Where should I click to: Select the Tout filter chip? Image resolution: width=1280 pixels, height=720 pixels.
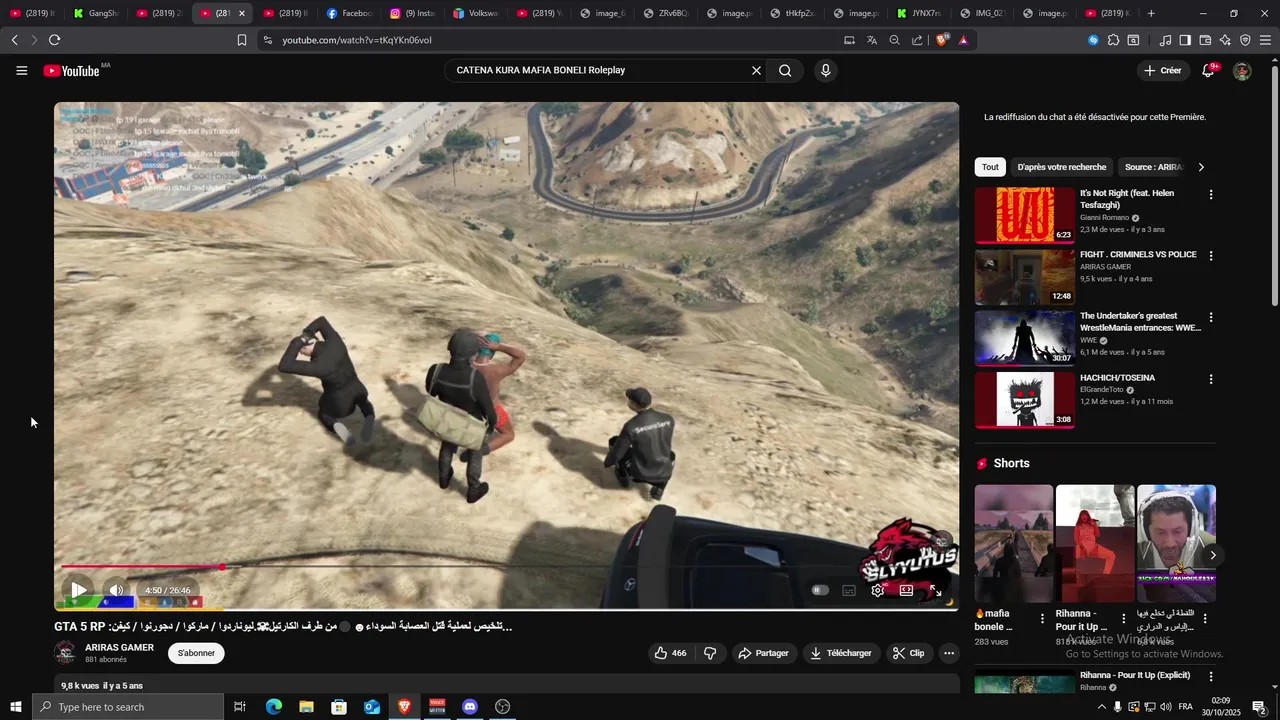click(x=990, y=167)
